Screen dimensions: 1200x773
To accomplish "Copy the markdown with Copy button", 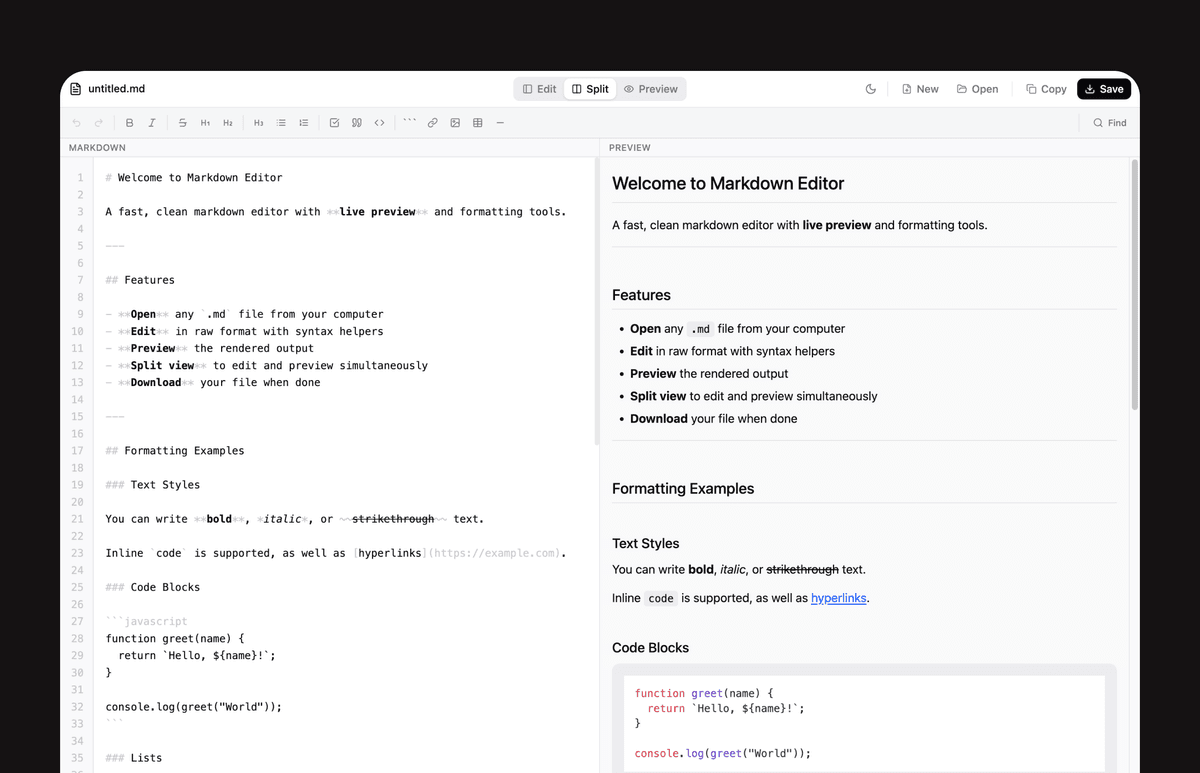I will (x=1046, y=89).
